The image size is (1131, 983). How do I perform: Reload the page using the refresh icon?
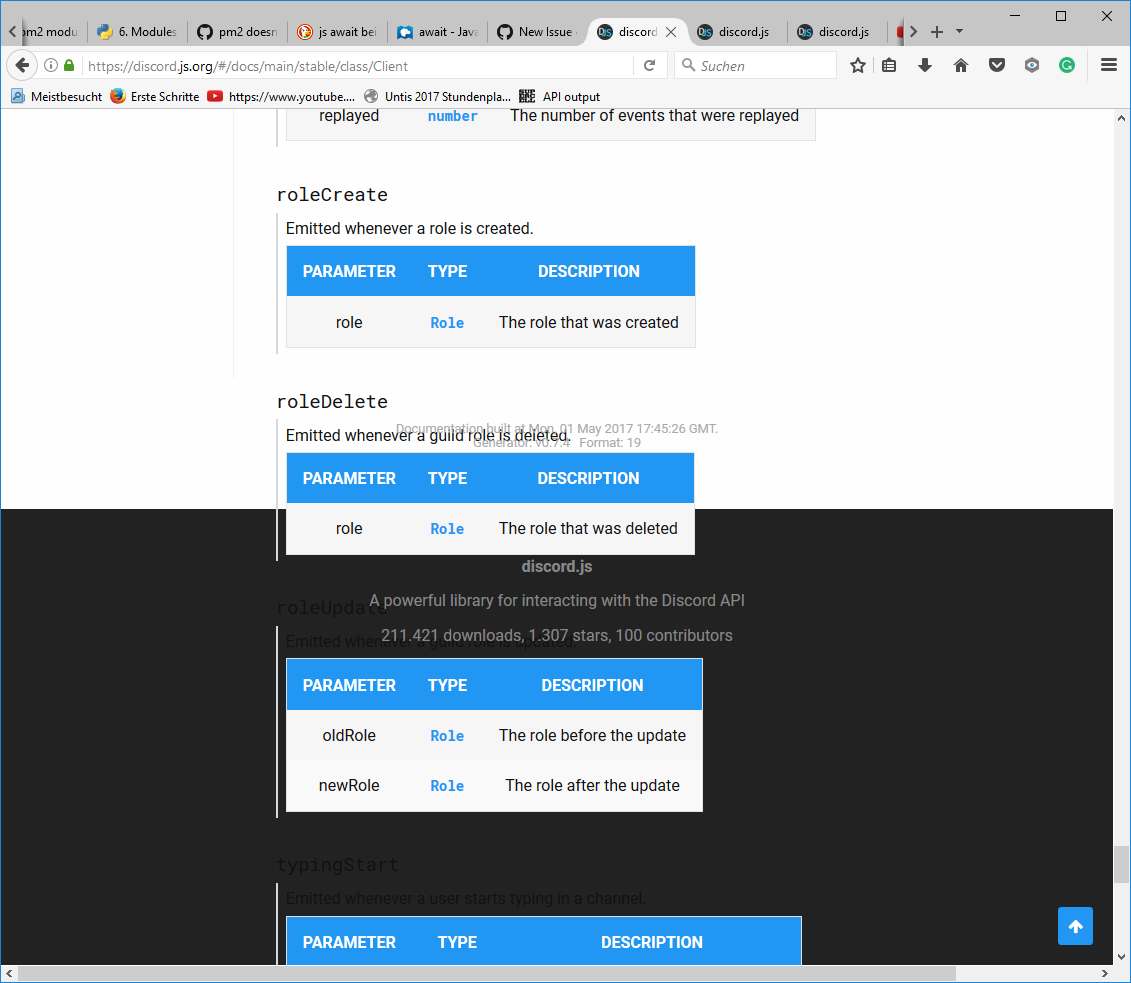coord(649,65)
